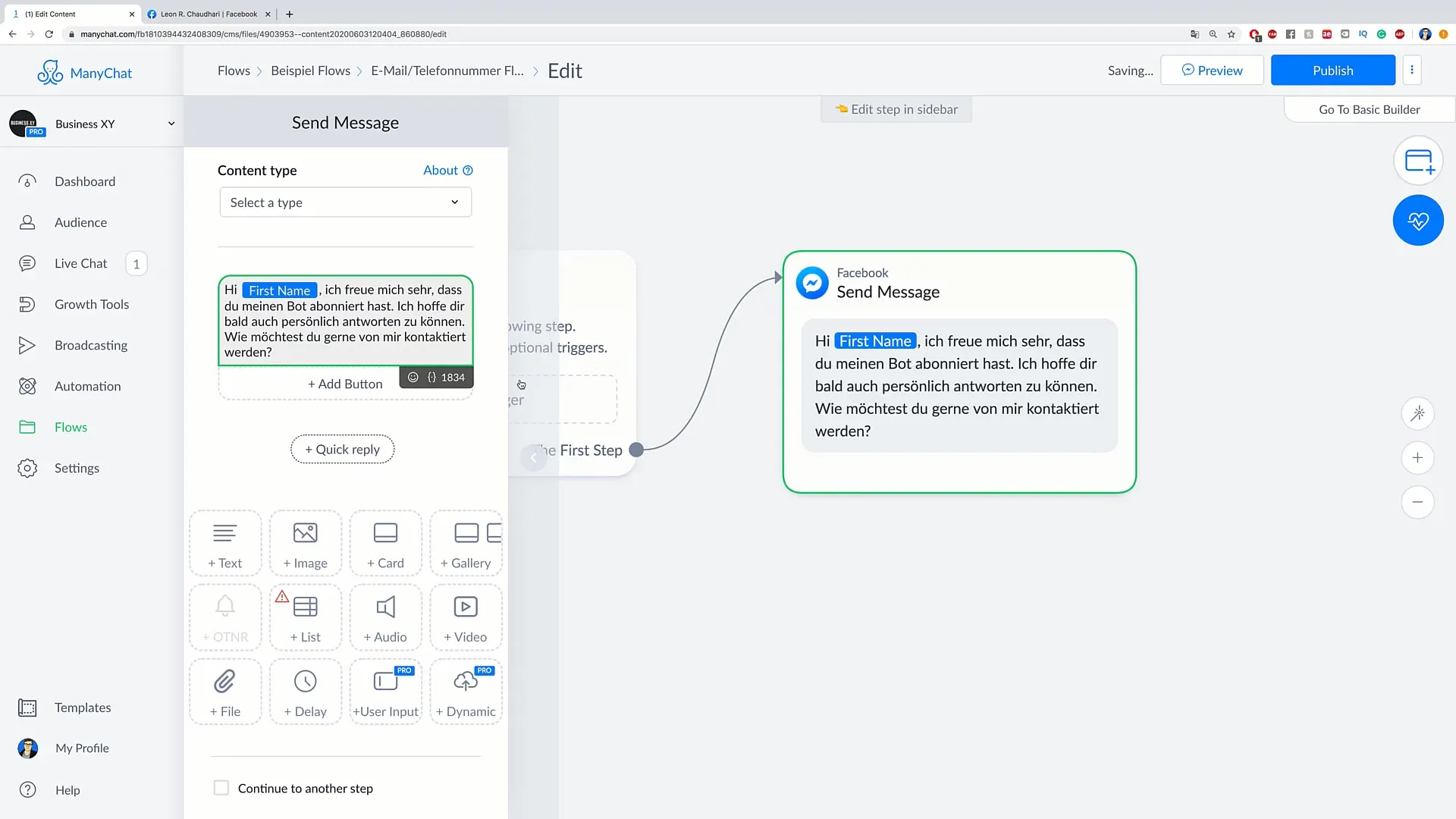Image resolution: width=1456 pixels, height=819 pixels.
Task: Add a Text block
Action: (225, 543)
